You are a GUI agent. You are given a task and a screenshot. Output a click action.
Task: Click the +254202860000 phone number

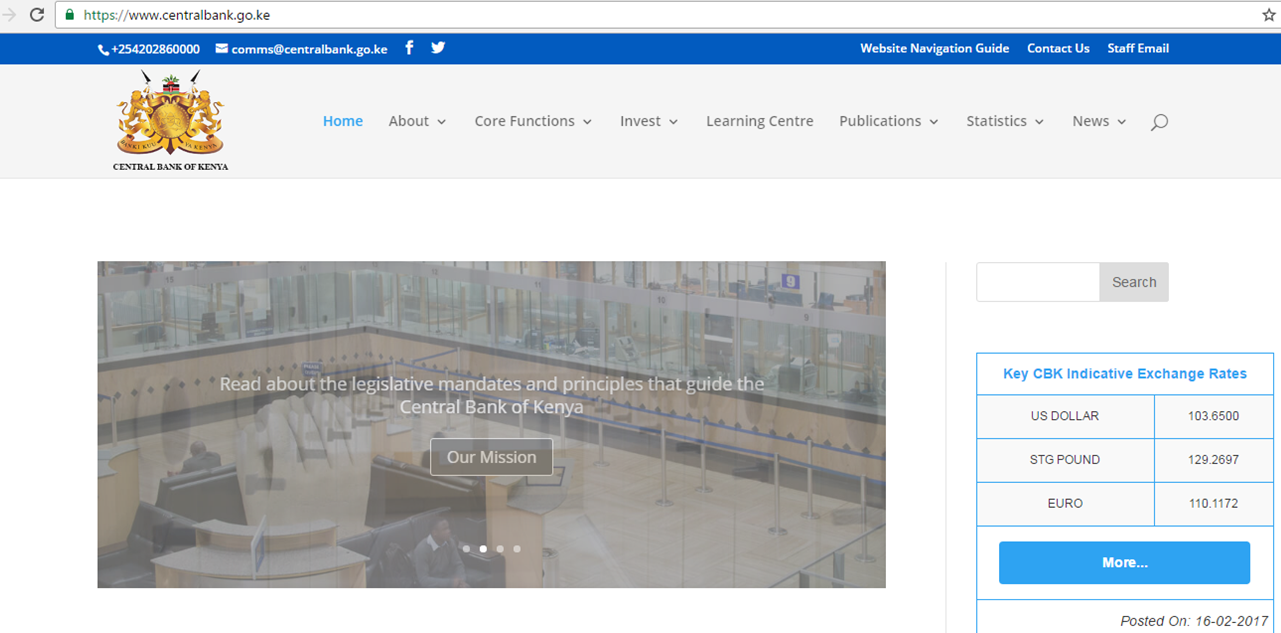155,49
